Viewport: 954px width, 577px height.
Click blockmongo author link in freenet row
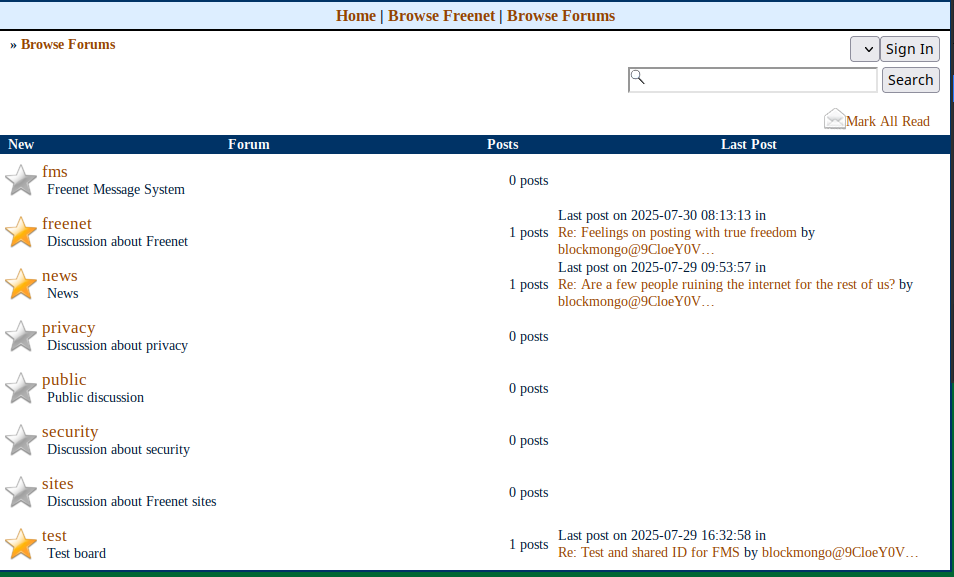coord(636,250)
